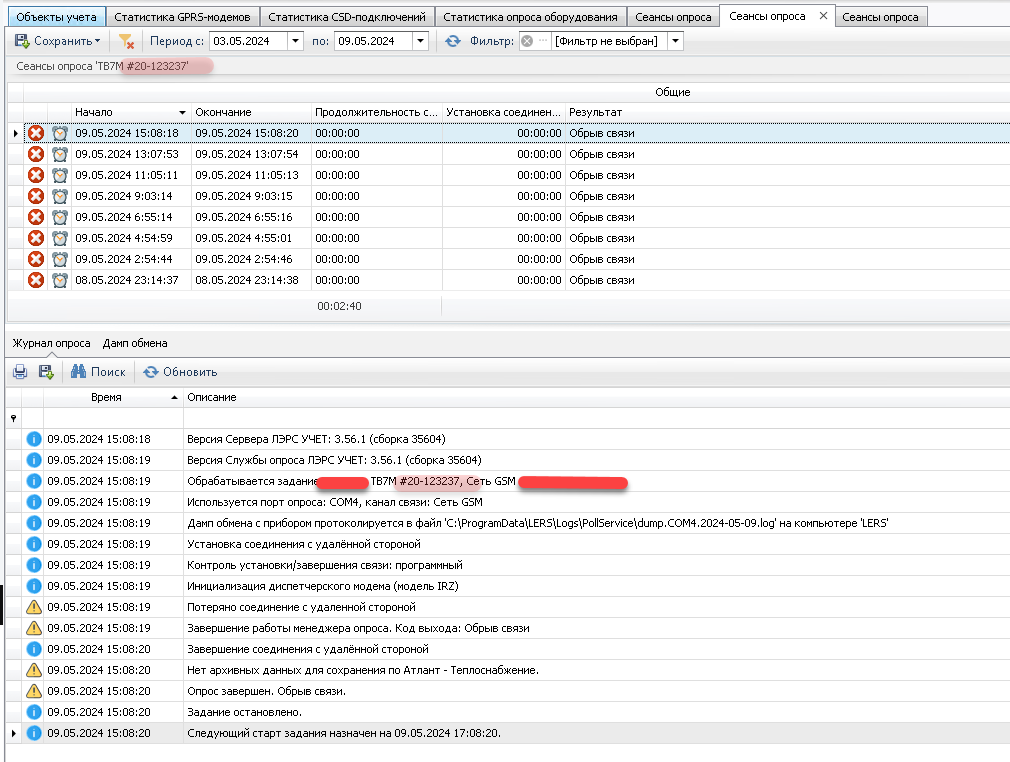The width and height of the screenshot is (1010, 762).
Task: Close the active Сеансы опроса tab
Action: coord(823,15)
